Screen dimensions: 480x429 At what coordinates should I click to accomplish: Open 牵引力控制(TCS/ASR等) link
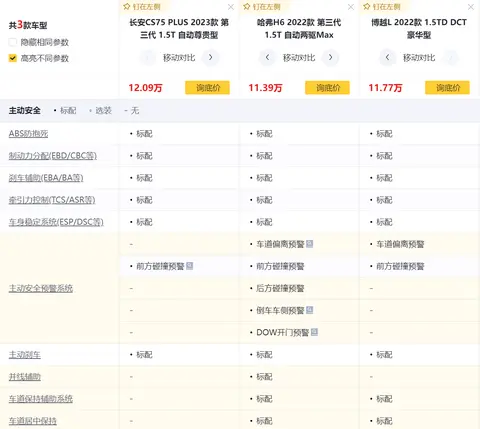[52, 200]
